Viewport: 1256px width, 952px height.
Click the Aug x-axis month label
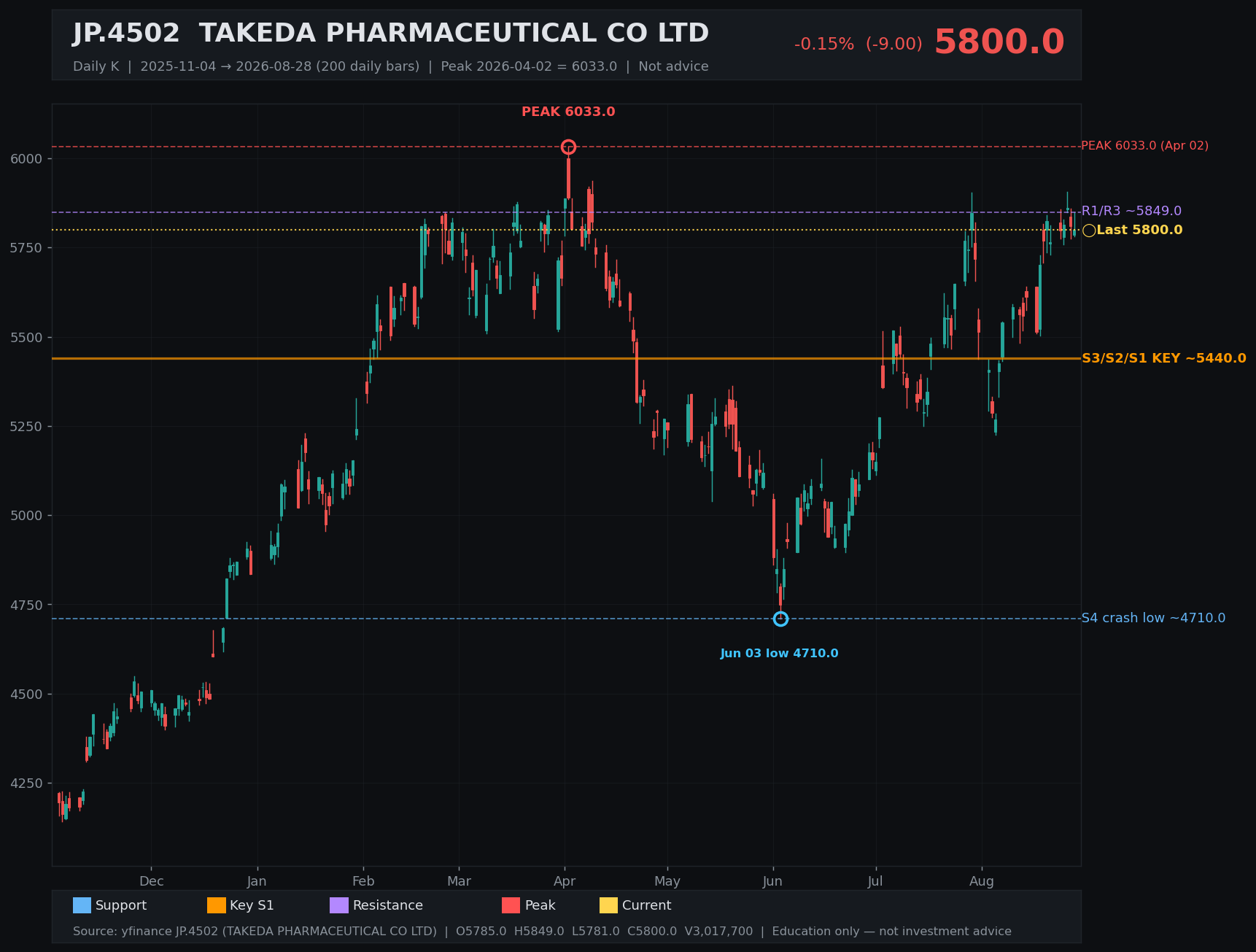coord(982,881)
